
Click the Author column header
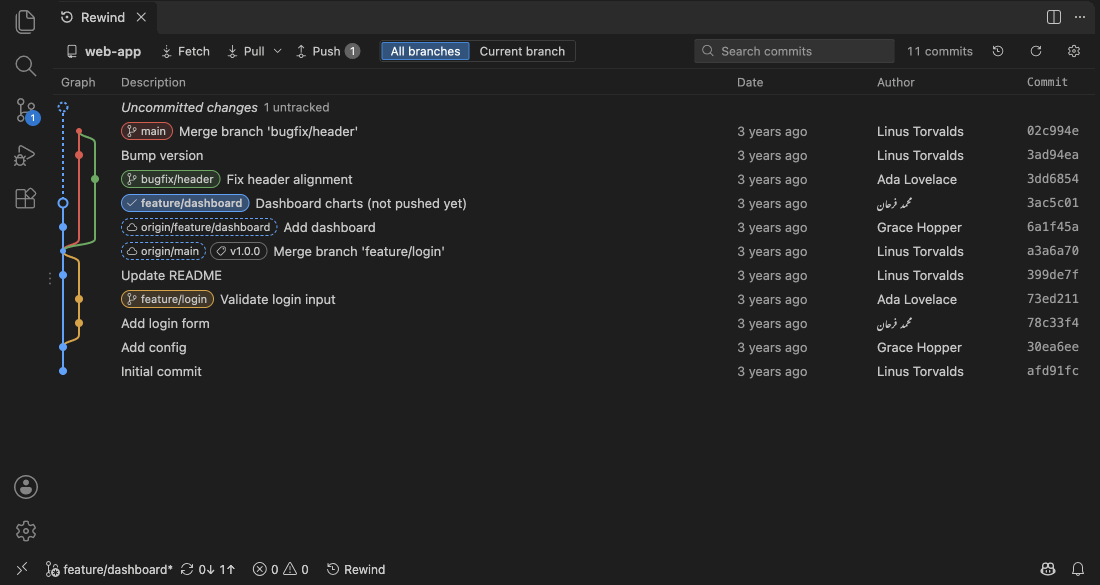[896, 82]
